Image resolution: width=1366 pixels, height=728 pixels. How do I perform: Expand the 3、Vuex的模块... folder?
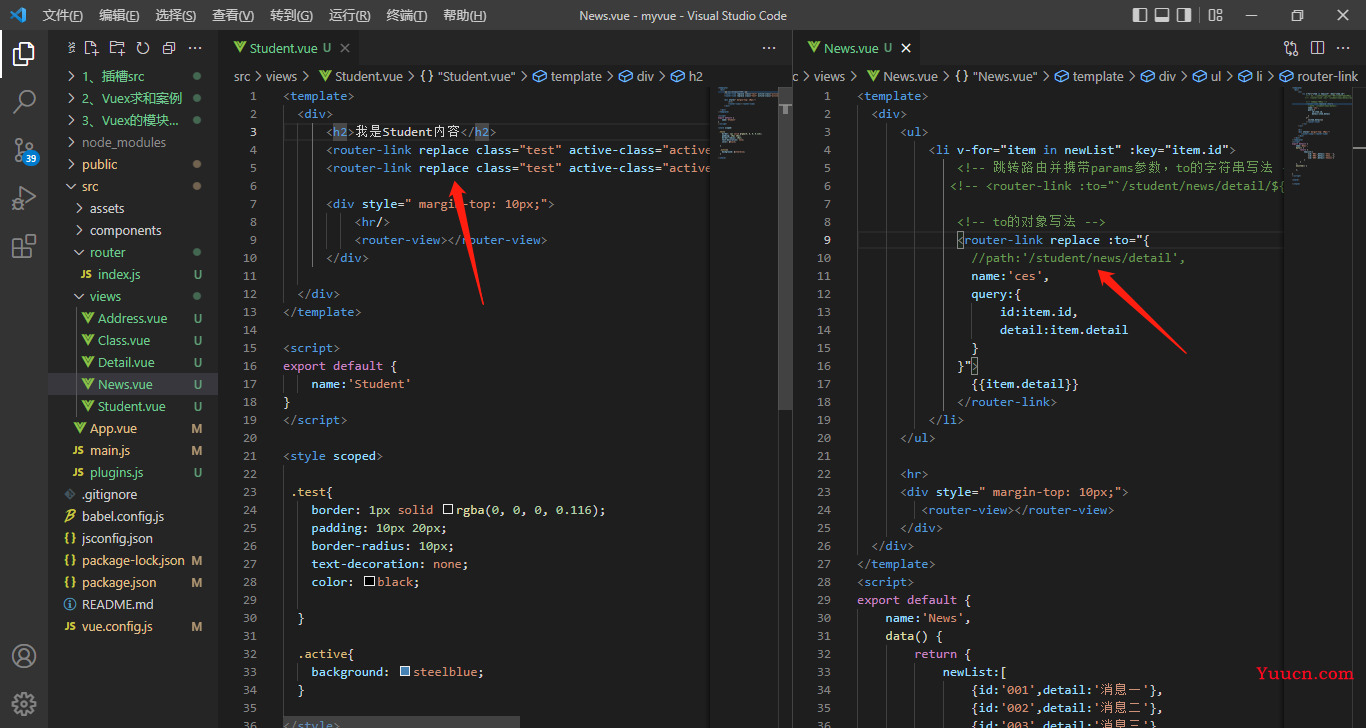[x=133, y=120]
